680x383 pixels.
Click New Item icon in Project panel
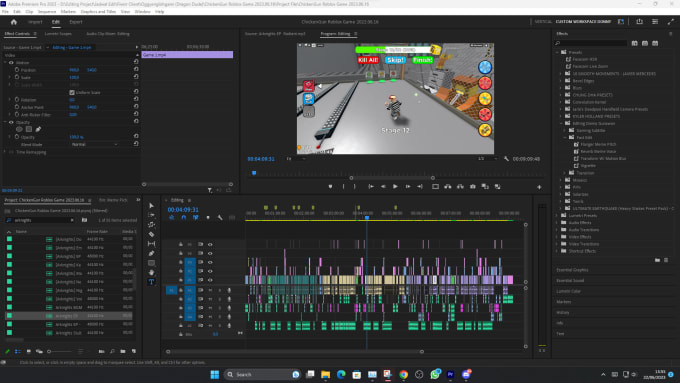pyautogui.click(x=134, y=351)
